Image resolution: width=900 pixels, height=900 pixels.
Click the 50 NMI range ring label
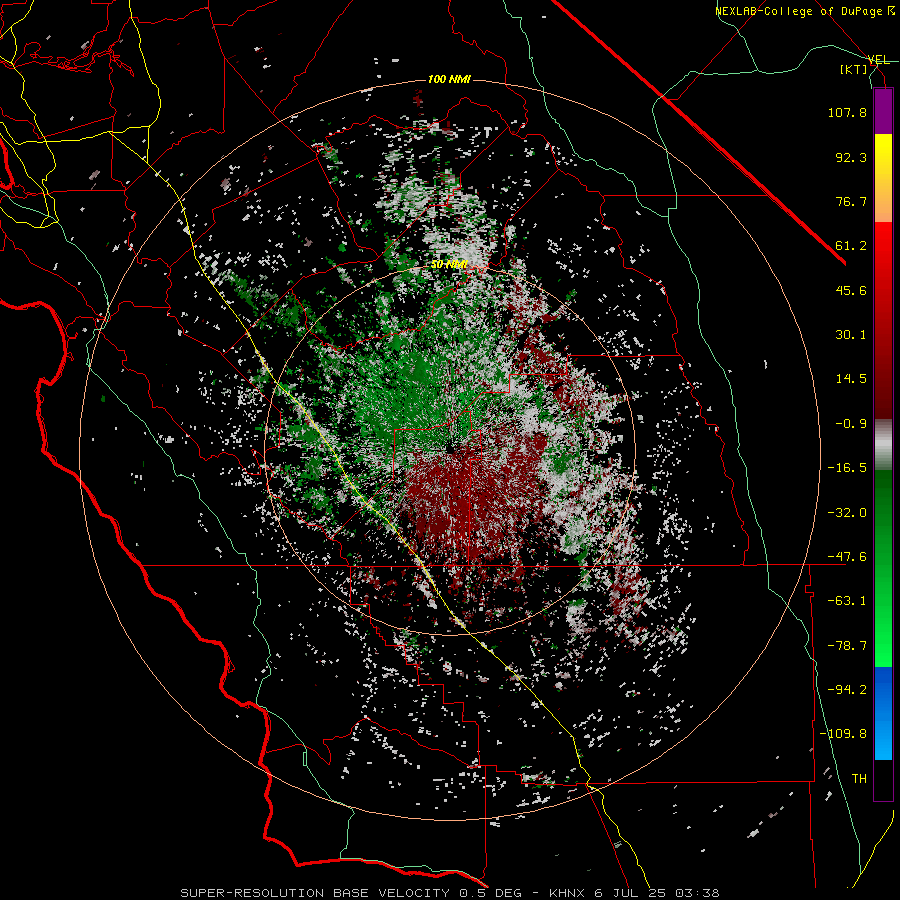pyautogui.click(x=449, y=264)
